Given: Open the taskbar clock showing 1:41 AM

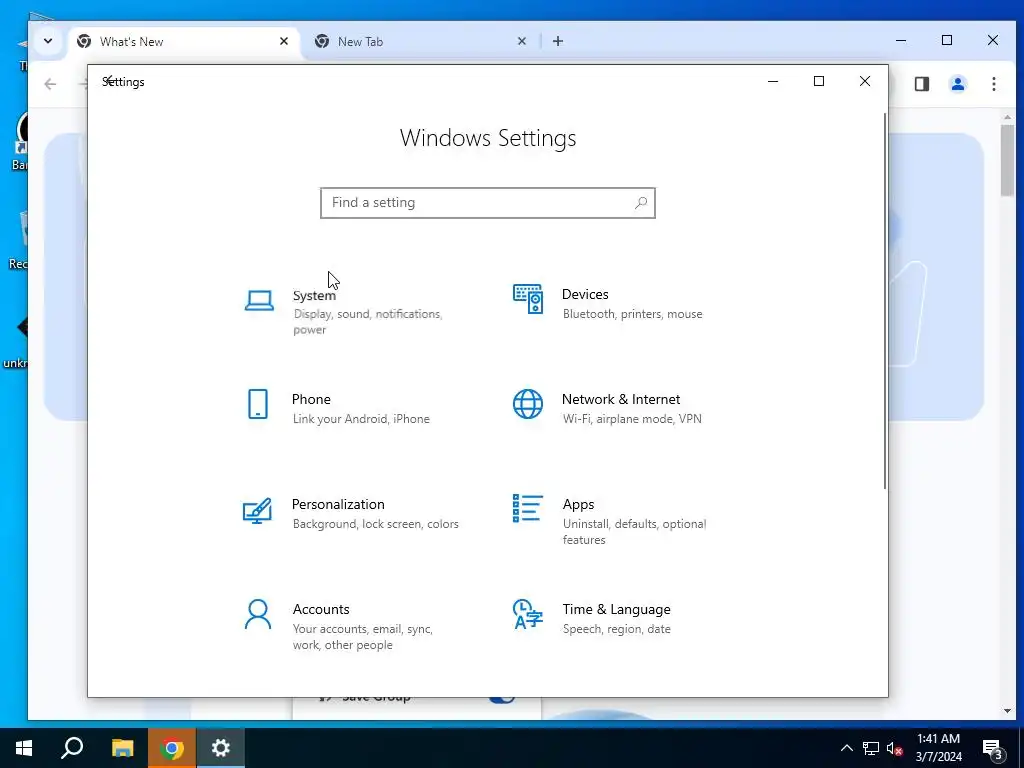Looking at the screenshot, I should 938,748.
